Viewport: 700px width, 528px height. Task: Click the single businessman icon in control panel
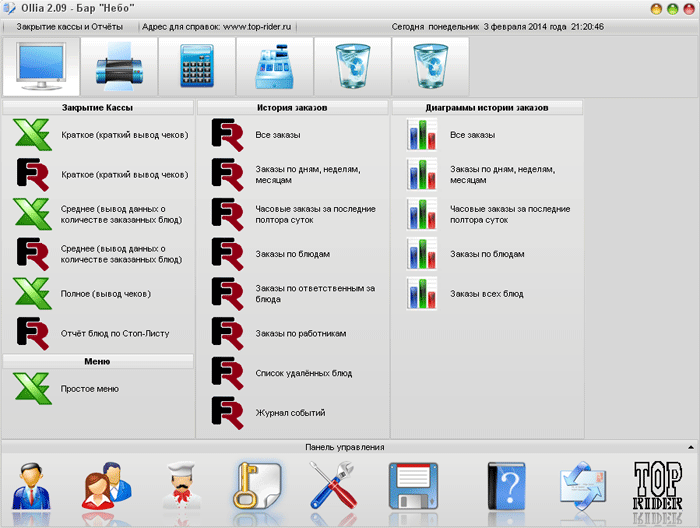(x=31, y=486)
